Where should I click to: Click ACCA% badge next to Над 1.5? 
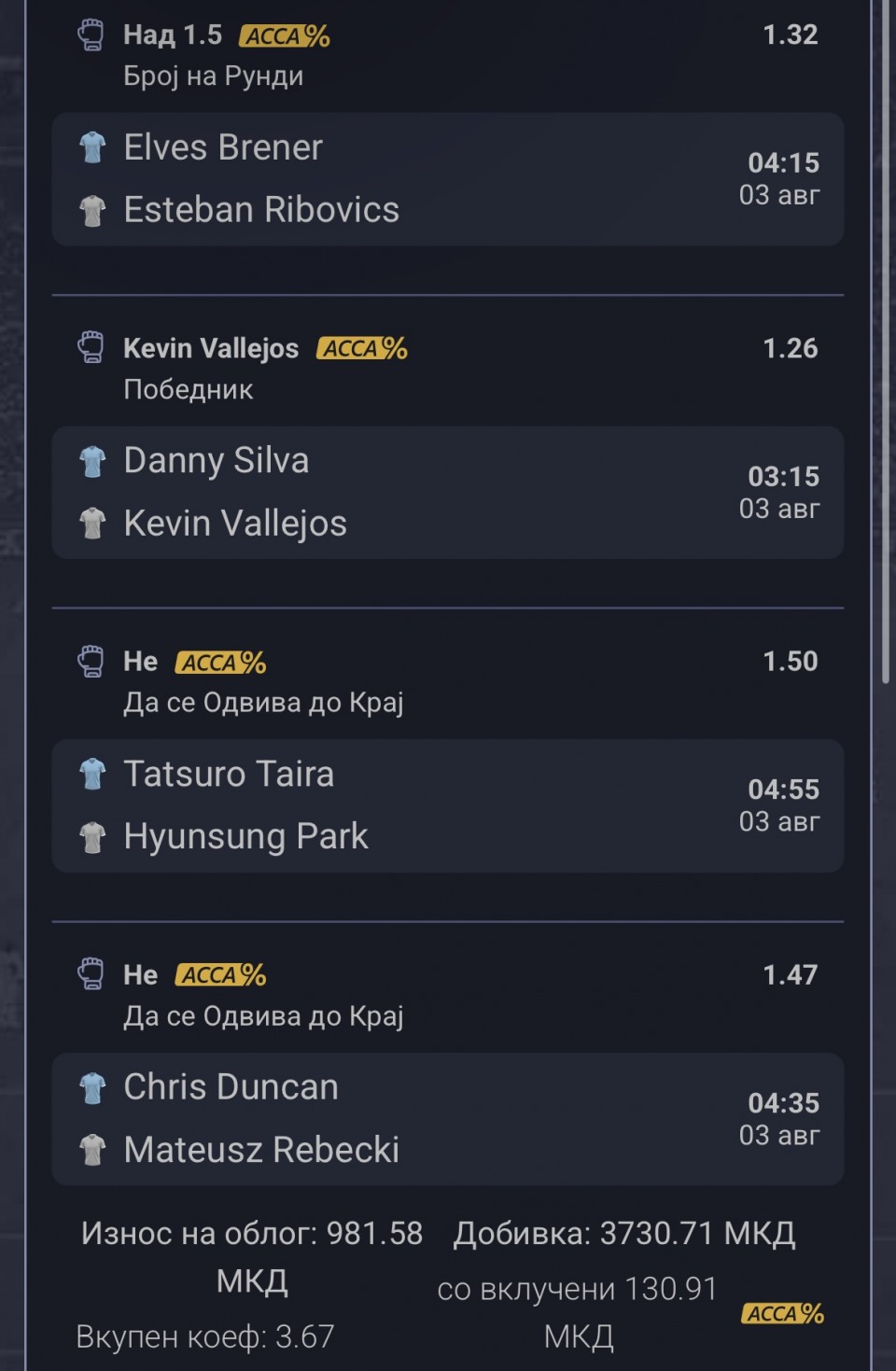click(285, 36)
